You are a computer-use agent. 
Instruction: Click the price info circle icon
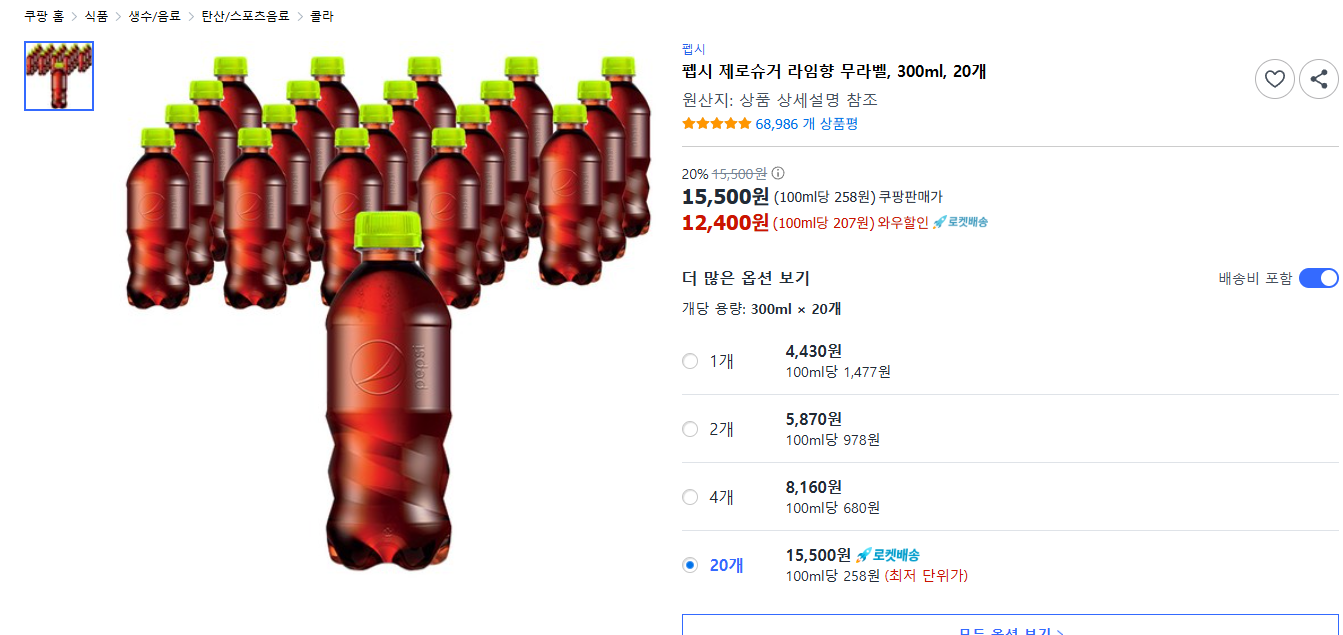[x=778, y=173]
